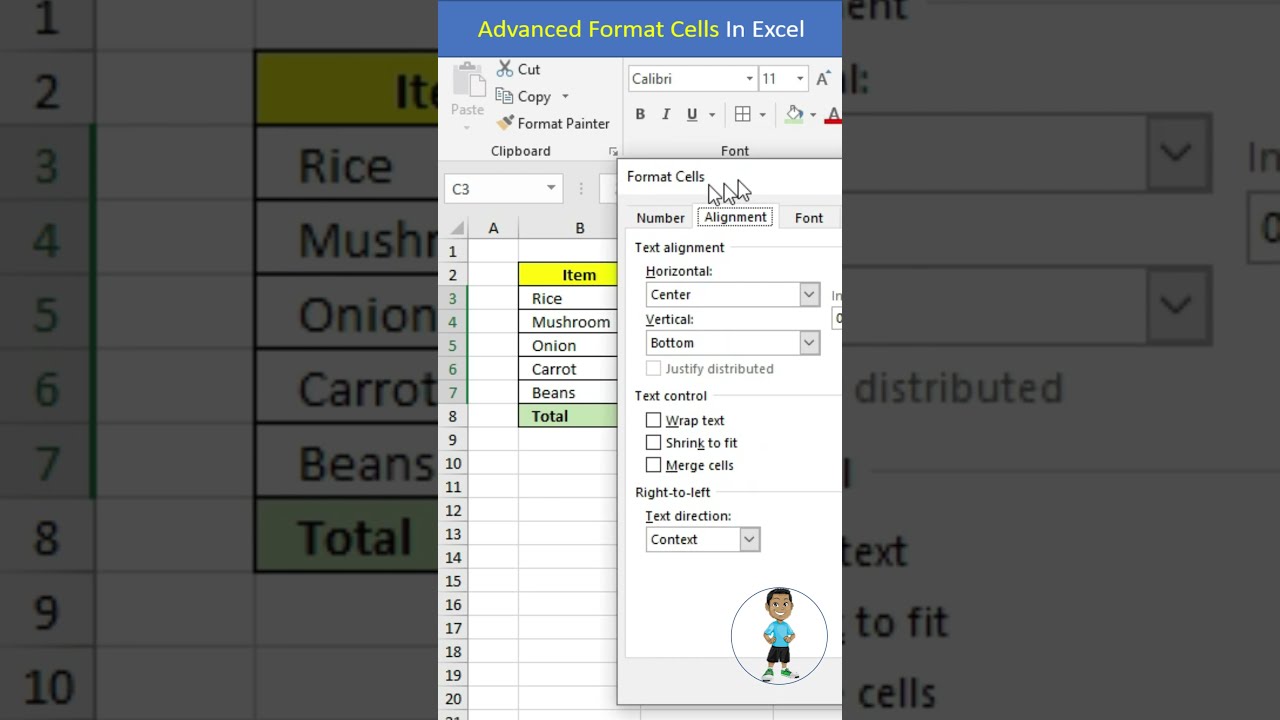Select the Rice cell
This screenshot has width=1280, height=720.
click(568, 298)
